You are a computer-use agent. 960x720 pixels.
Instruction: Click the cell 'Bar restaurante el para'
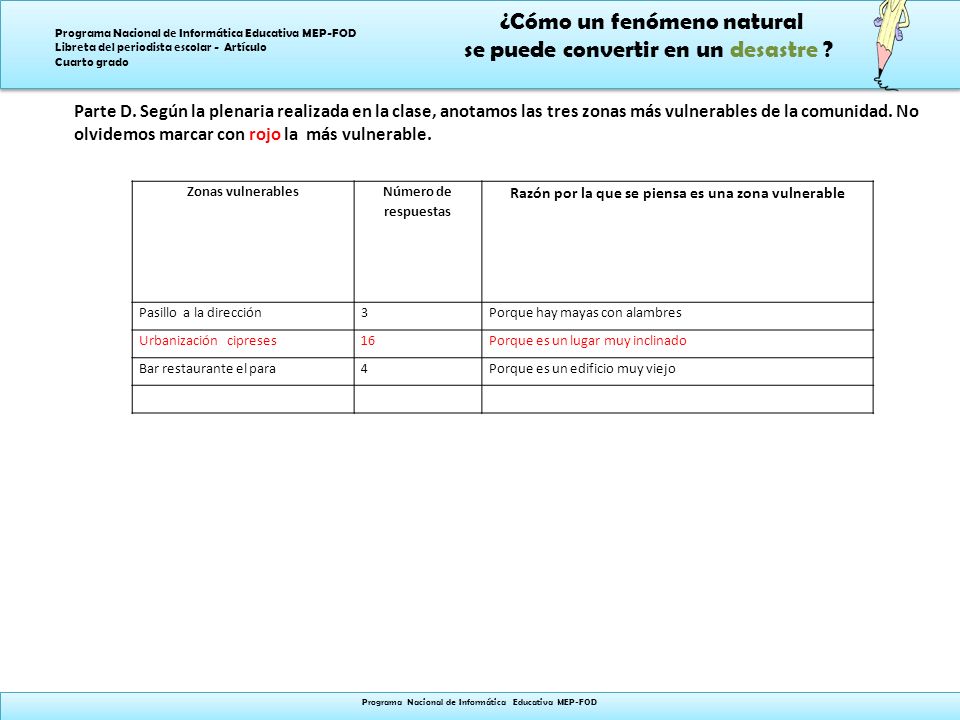[x=242, y=372]
